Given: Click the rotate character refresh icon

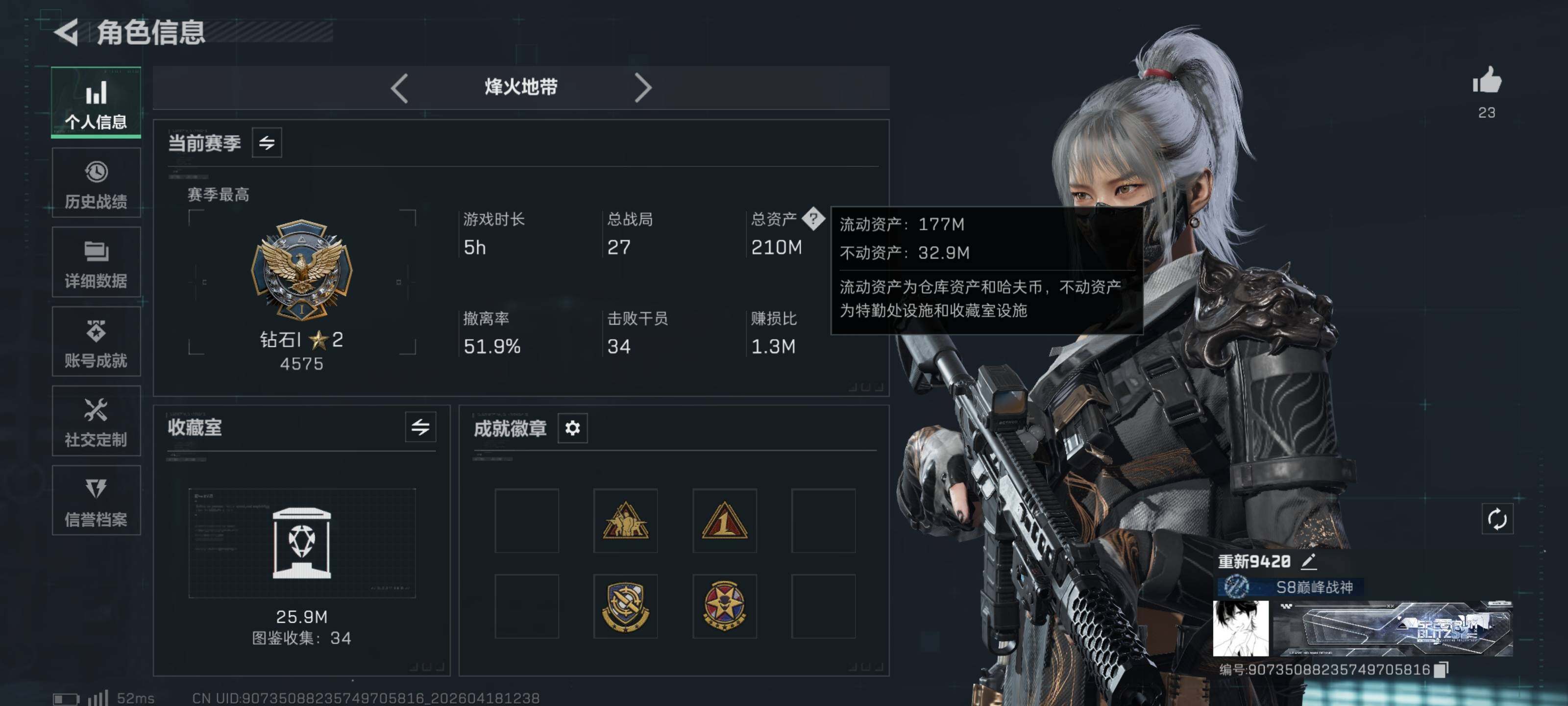Looking at the screenshot, I should coord(1497,520).
